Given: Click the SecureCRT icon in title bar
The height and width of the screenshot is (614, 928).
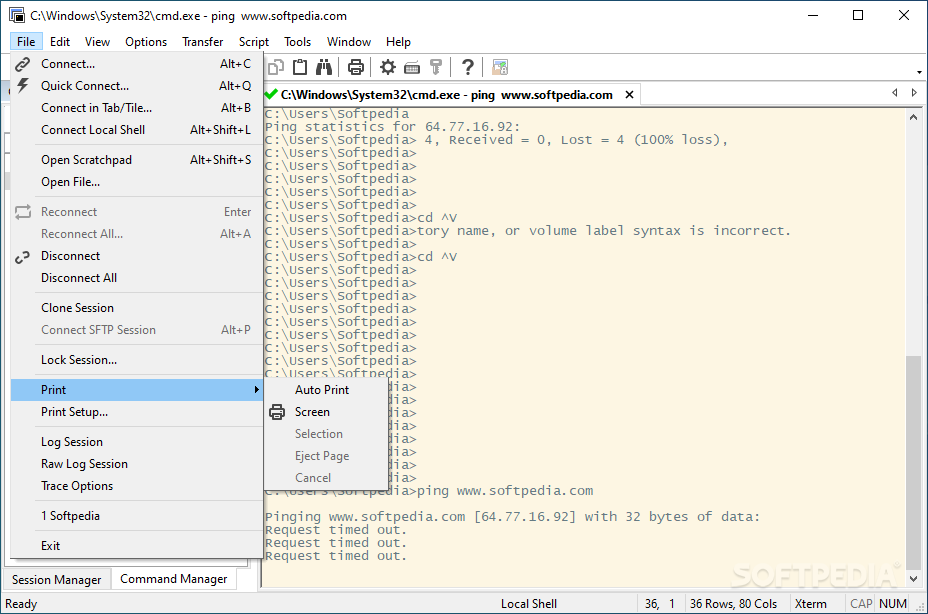Looking at the screenshot, I should pyautogui.click(x=17, y=15).
